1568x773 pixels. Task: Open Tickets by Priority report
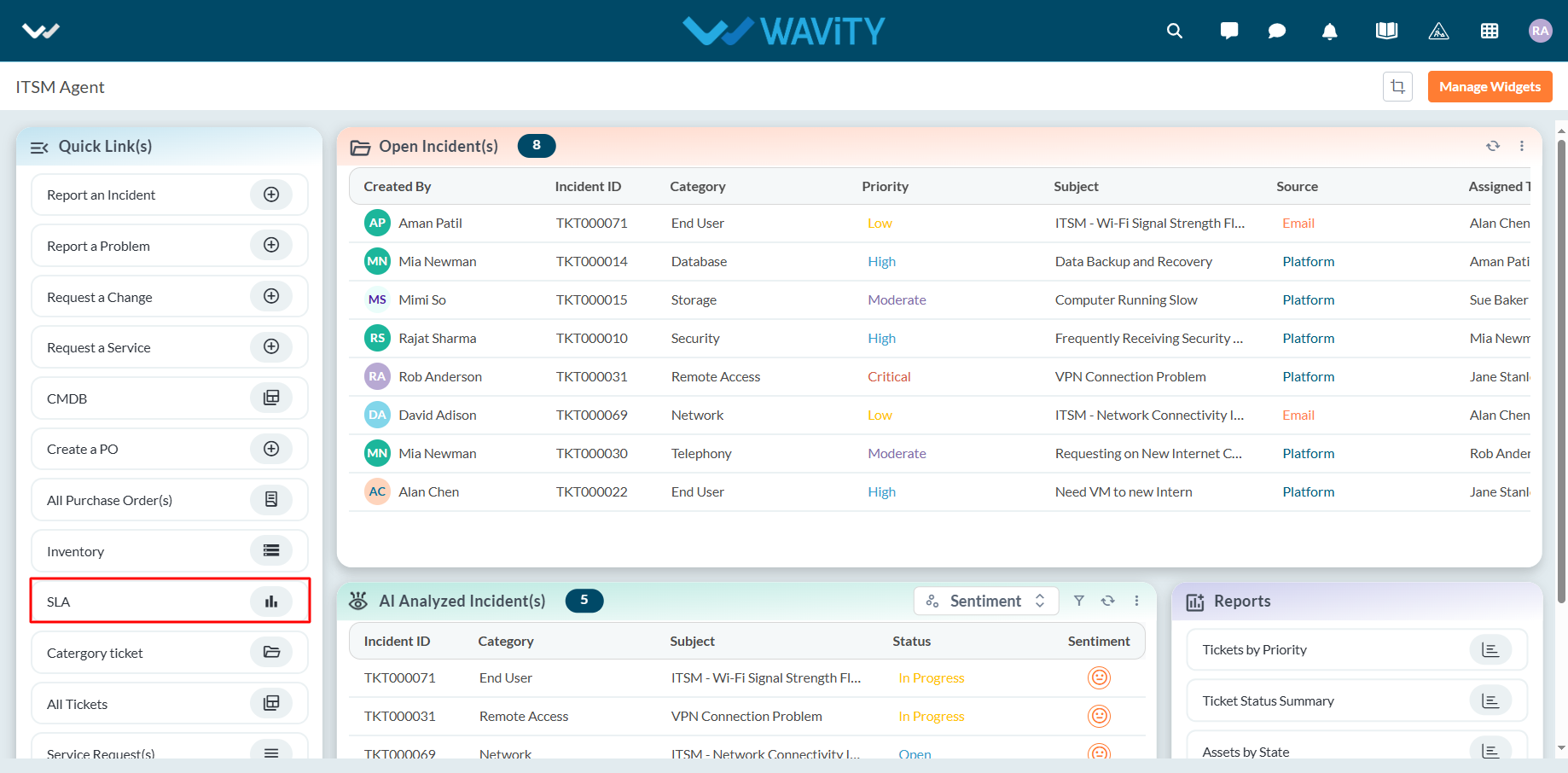1356,649
